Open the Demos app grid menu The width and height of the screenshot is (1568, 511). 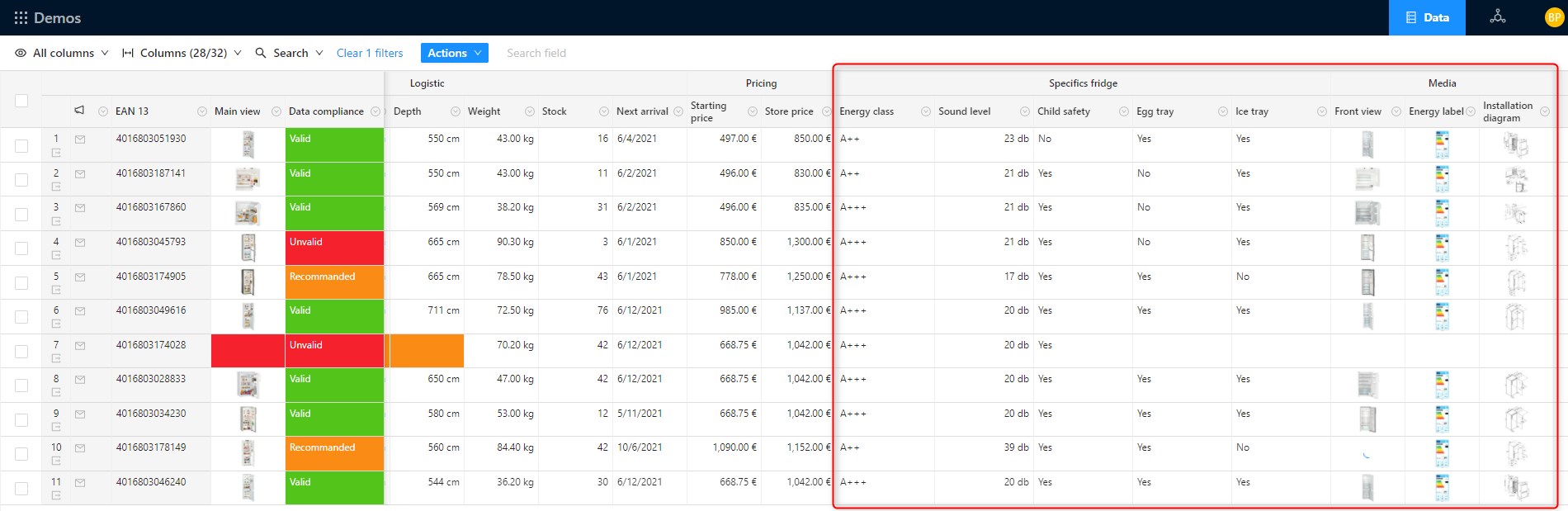(21, 17)
